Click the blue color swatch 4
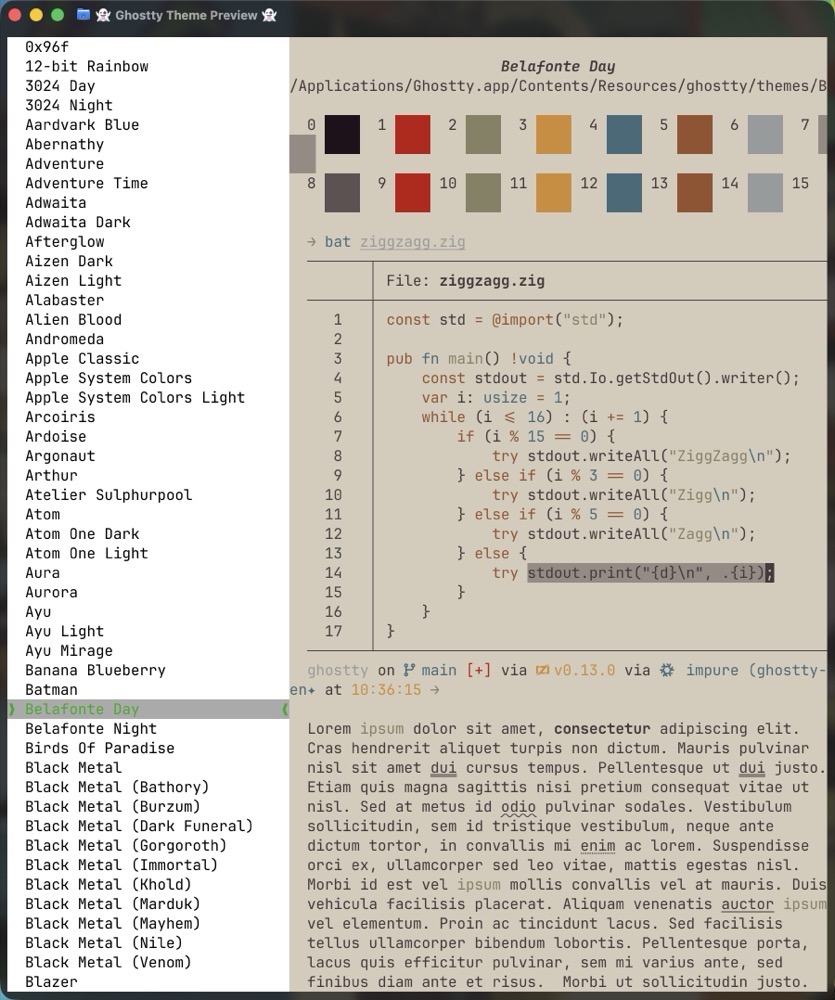The width and height of the screenshot is (835, 1000). 624,135
